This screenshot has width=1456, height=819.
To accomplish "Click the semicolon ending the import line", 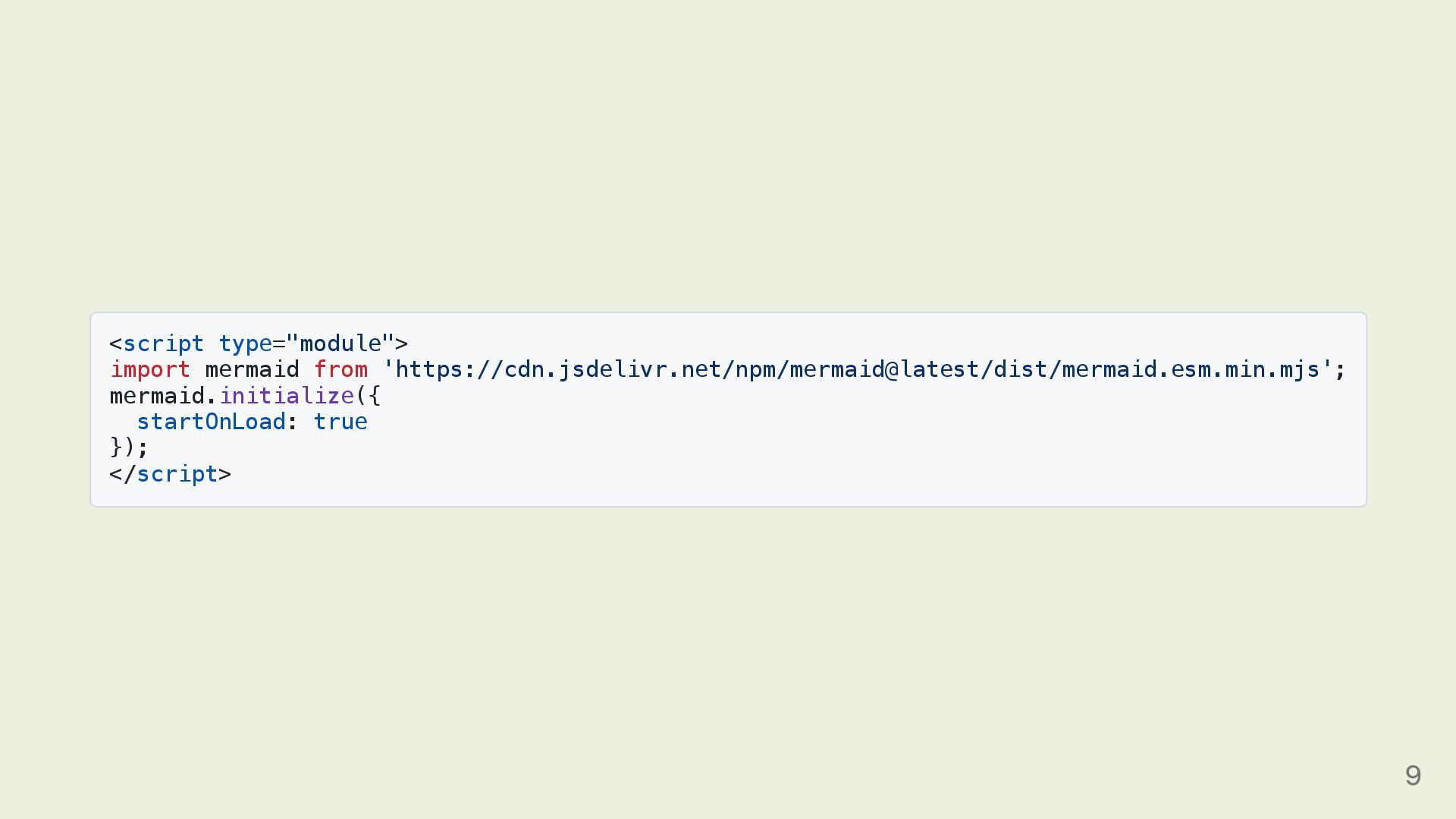I will [1340, 370].
